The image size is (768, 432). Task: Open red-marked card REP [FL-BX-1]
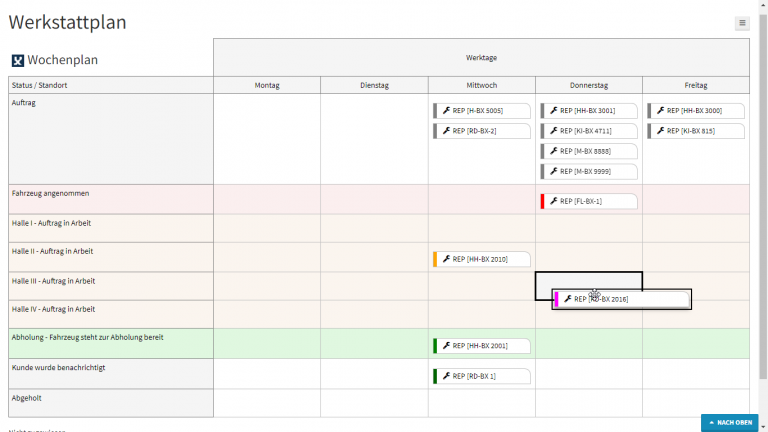pyautogui.click(x=589, y=201)
